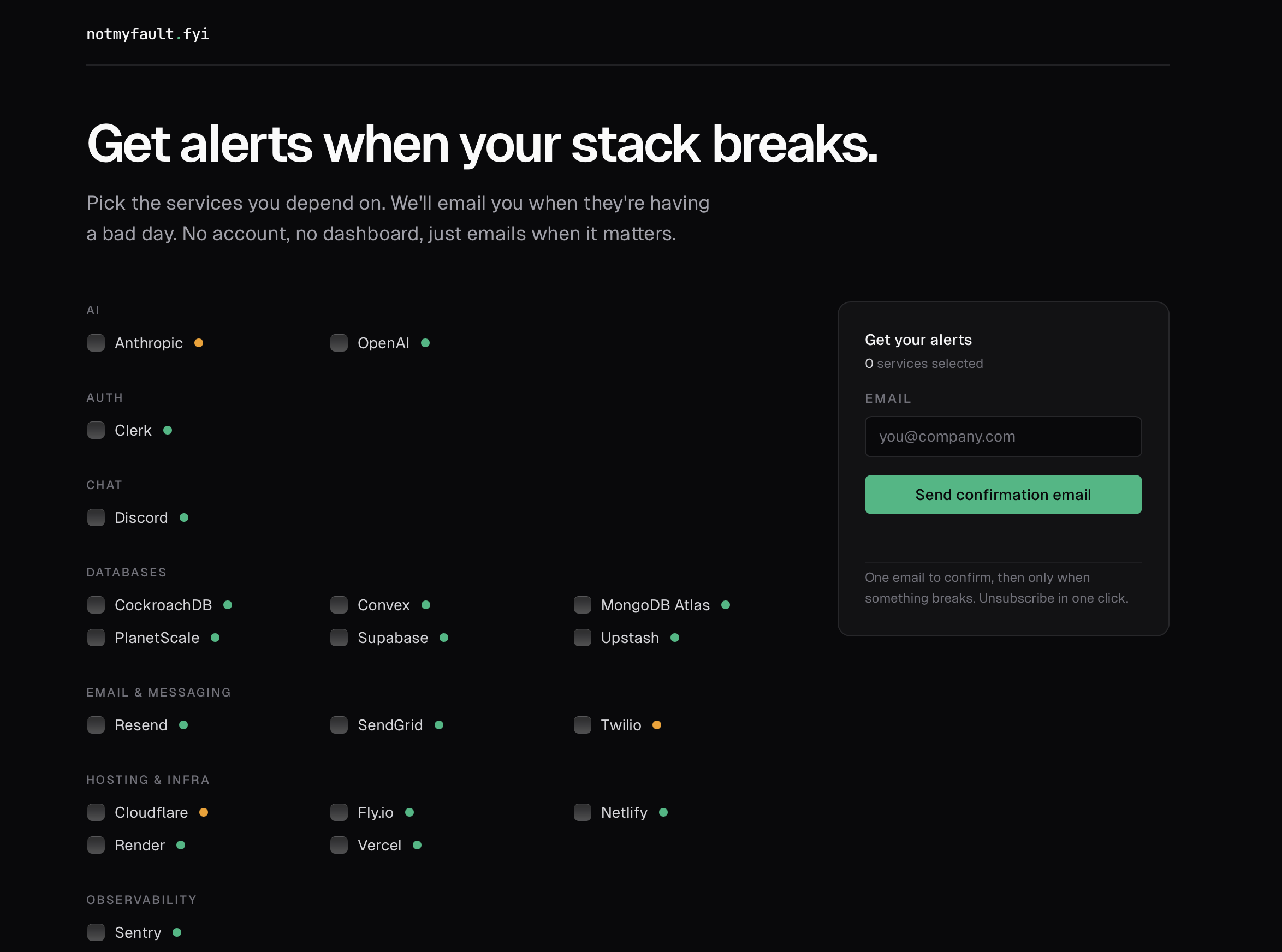Click the orange status dot beside Anthropic
The height and width of the screenshot is (952, 1282).
pyautogui.click(x=199, y=343)
